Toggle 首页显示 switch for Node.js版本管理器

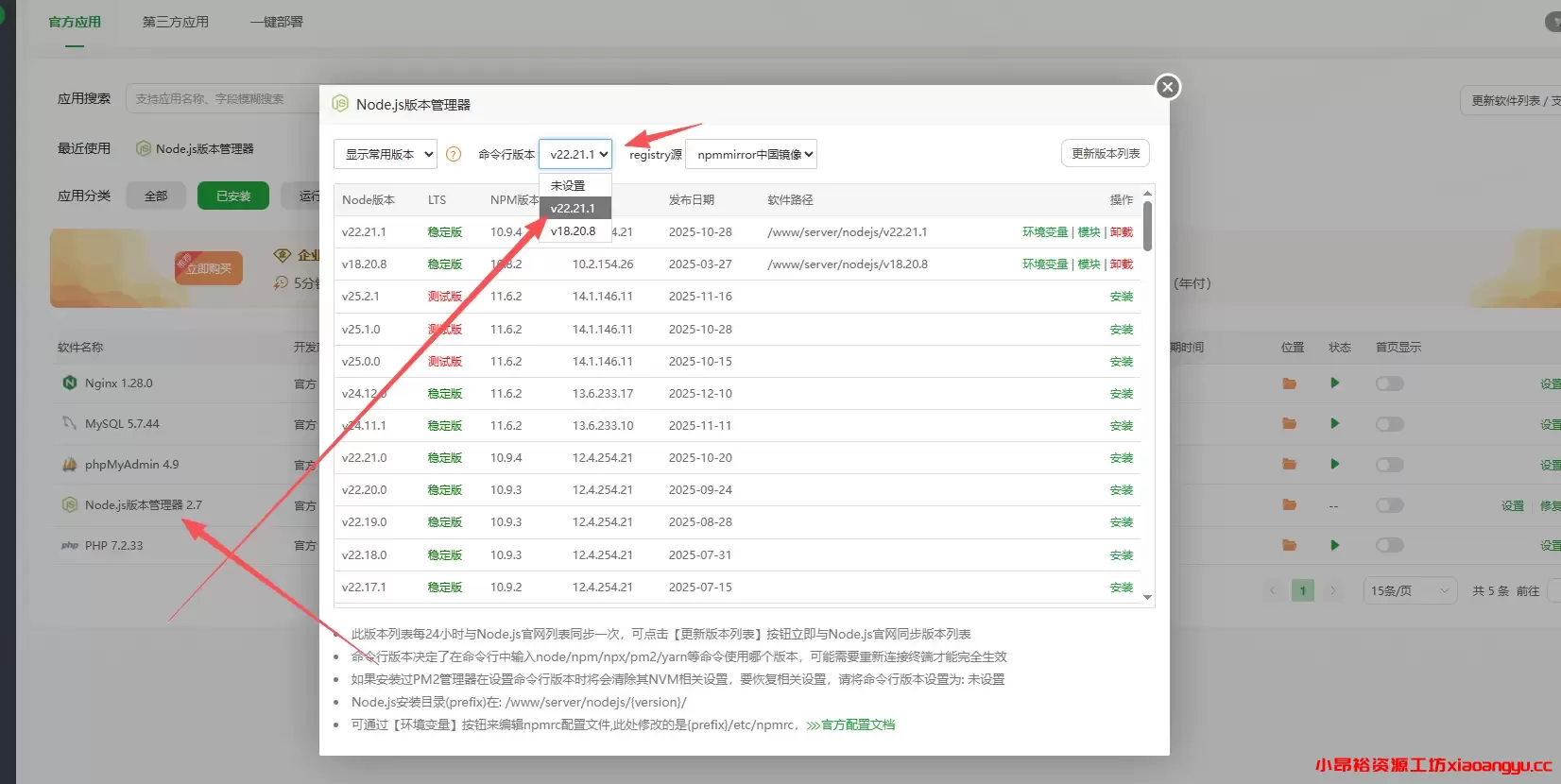(1390, 505)
